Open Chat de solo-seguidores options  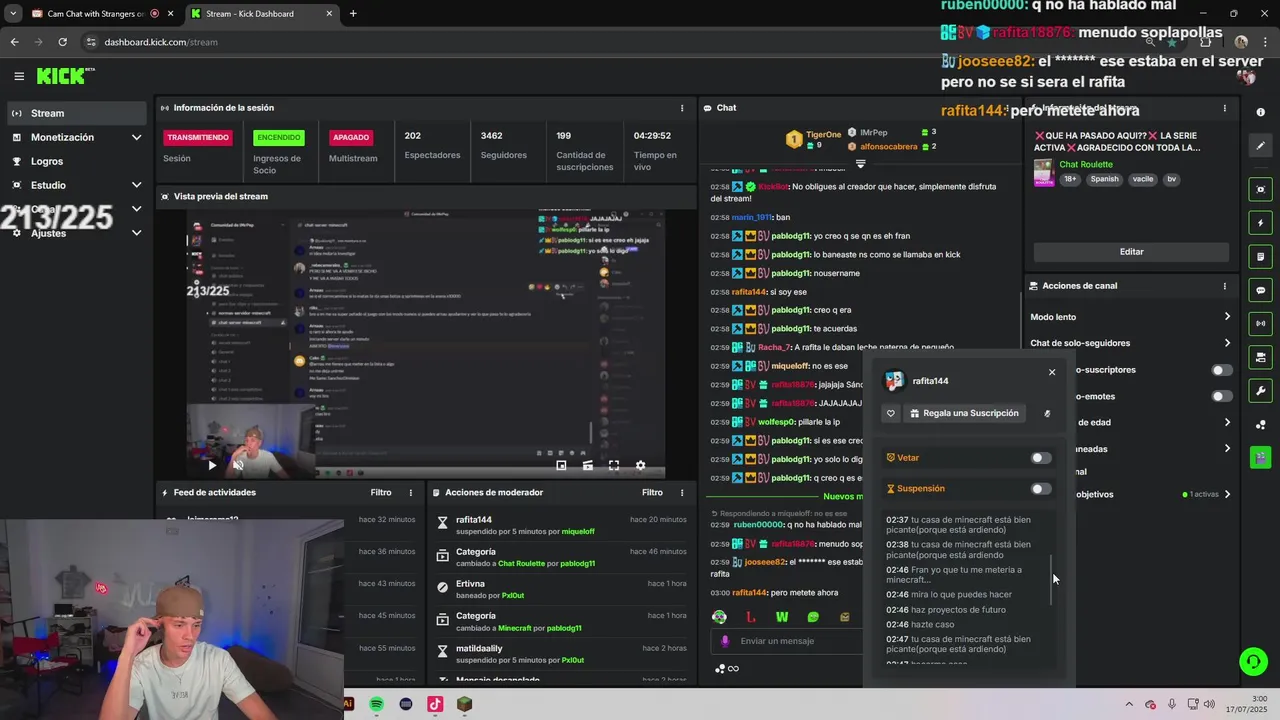pos(1227,343)
